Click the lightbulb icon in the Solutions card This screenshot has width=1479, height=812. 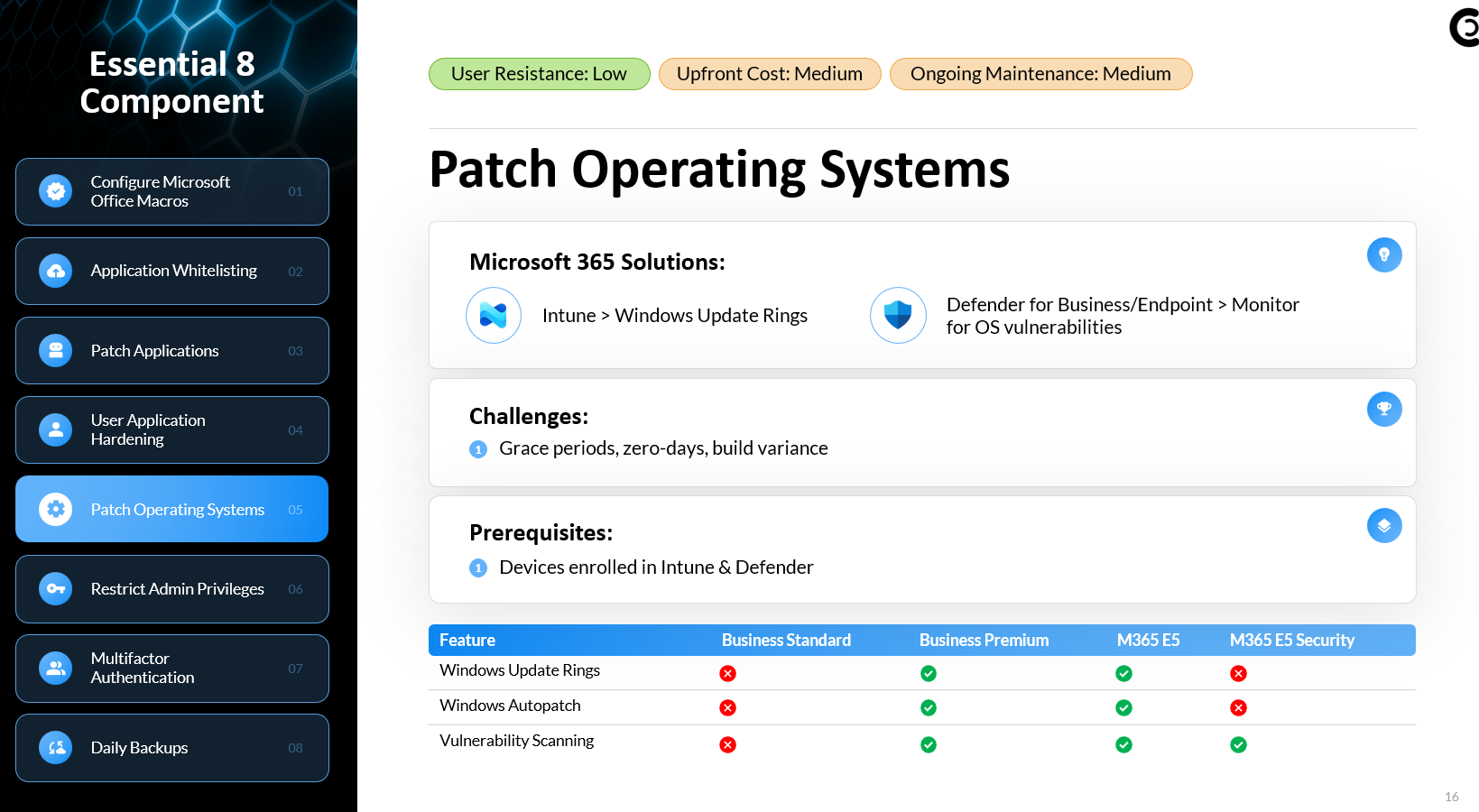click(1383, 255)
